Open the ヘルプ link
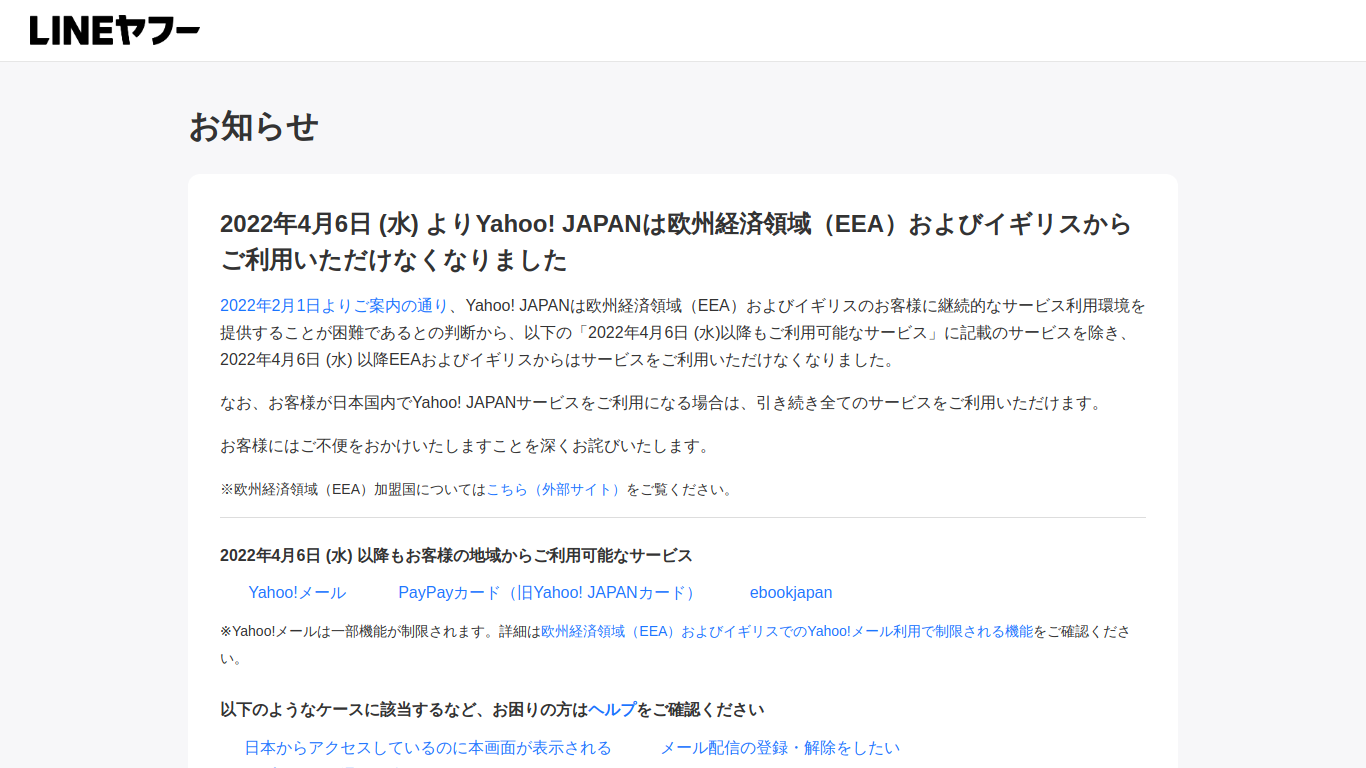 pos(612,710)
